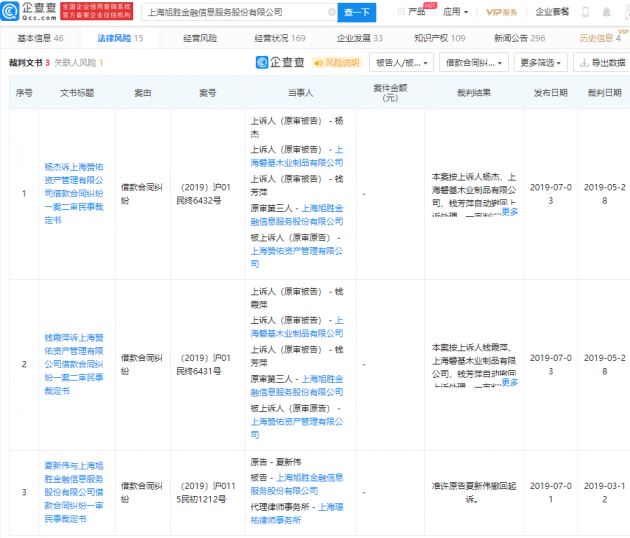Image resolution: width=630 pixels, height=538 pixels.
Task: Switch to 历史信息 tab
Action: 600,38
